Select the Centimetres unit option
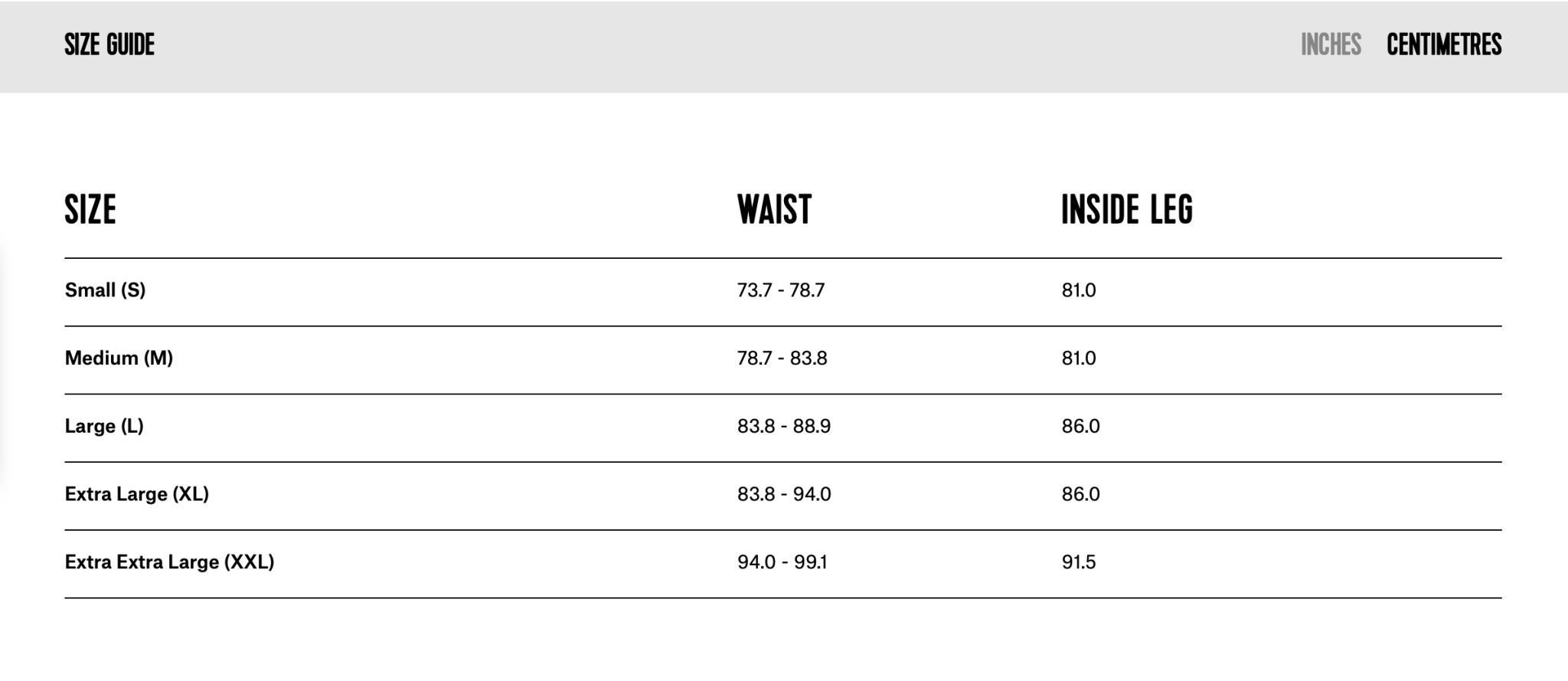1568x681 pixels. tap(1444, 45)
